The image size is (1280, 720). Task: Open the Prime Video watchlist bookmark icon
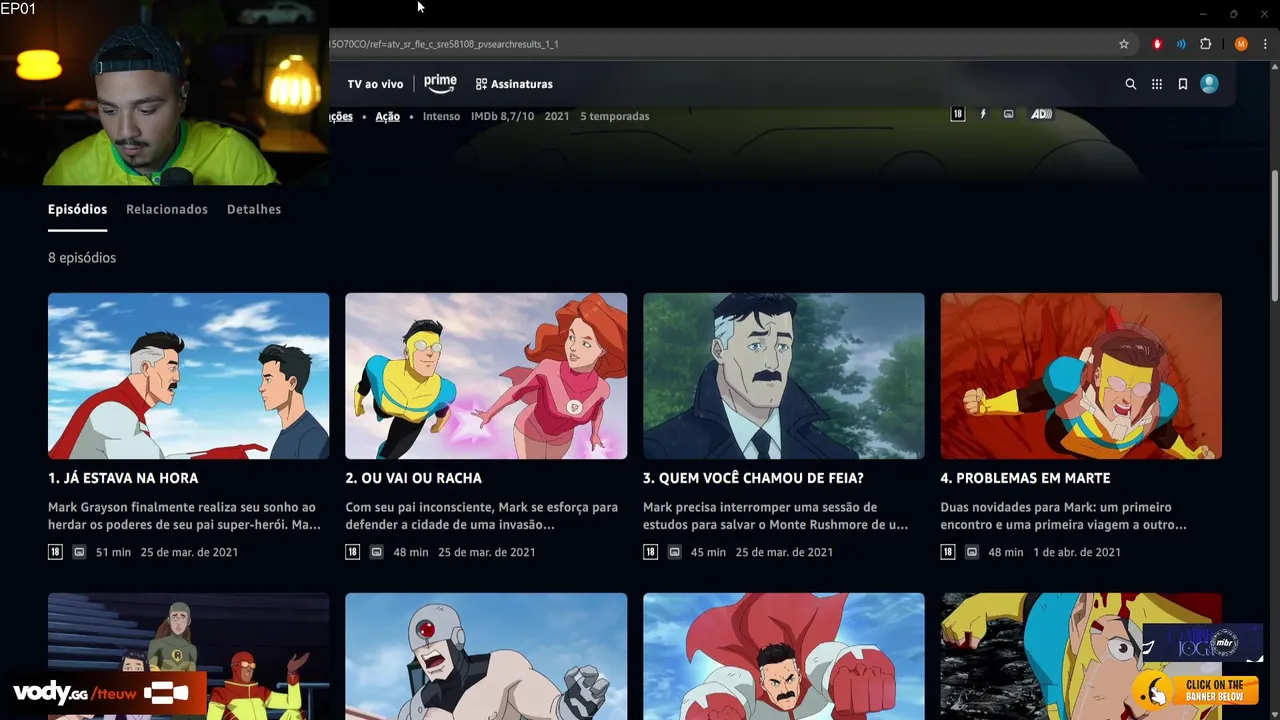tap(1183, 84)
